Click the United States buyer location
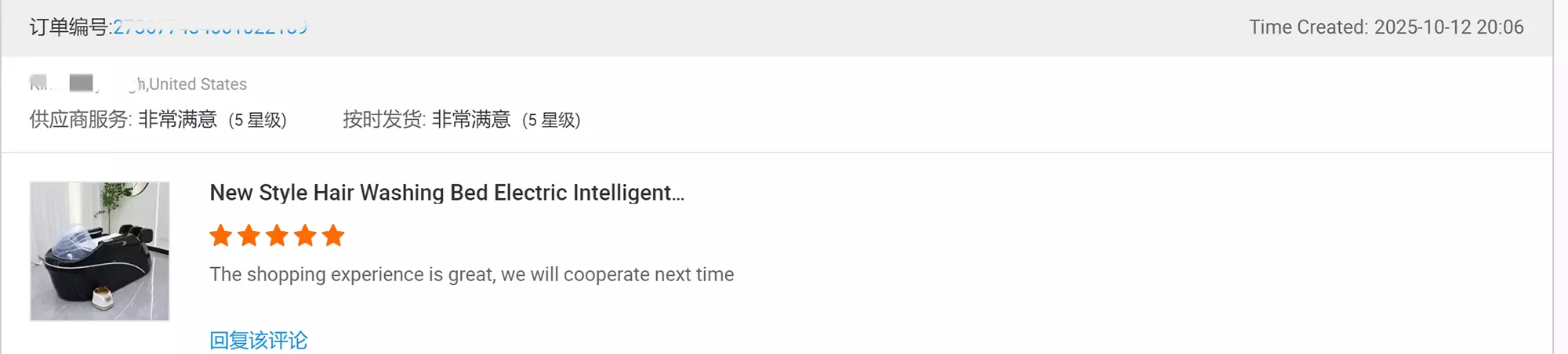Image resolution: width=1568 pixels, height=354 pixels. click(198, 84)
